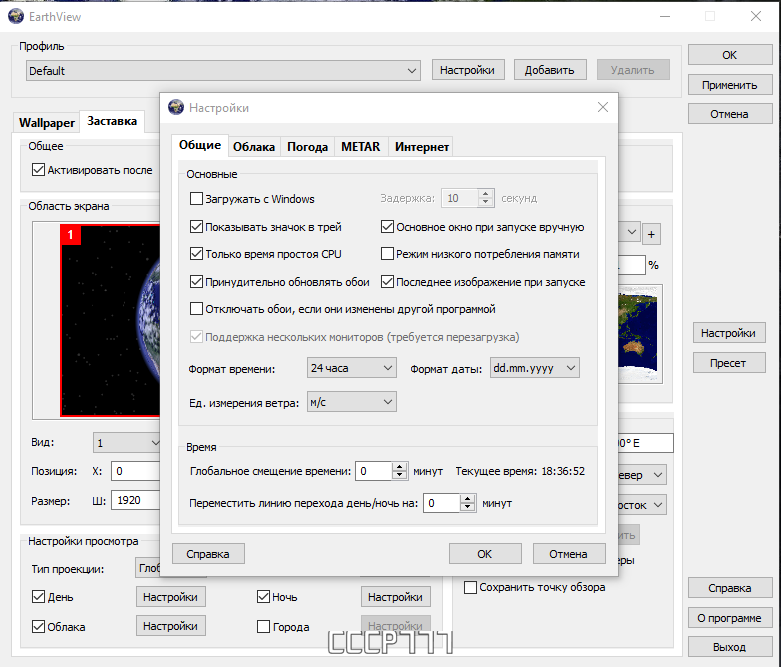This screenshot has width=781, height=667.
Task: Click the plus button beside the dropdown
Action: tap(651, 235)
